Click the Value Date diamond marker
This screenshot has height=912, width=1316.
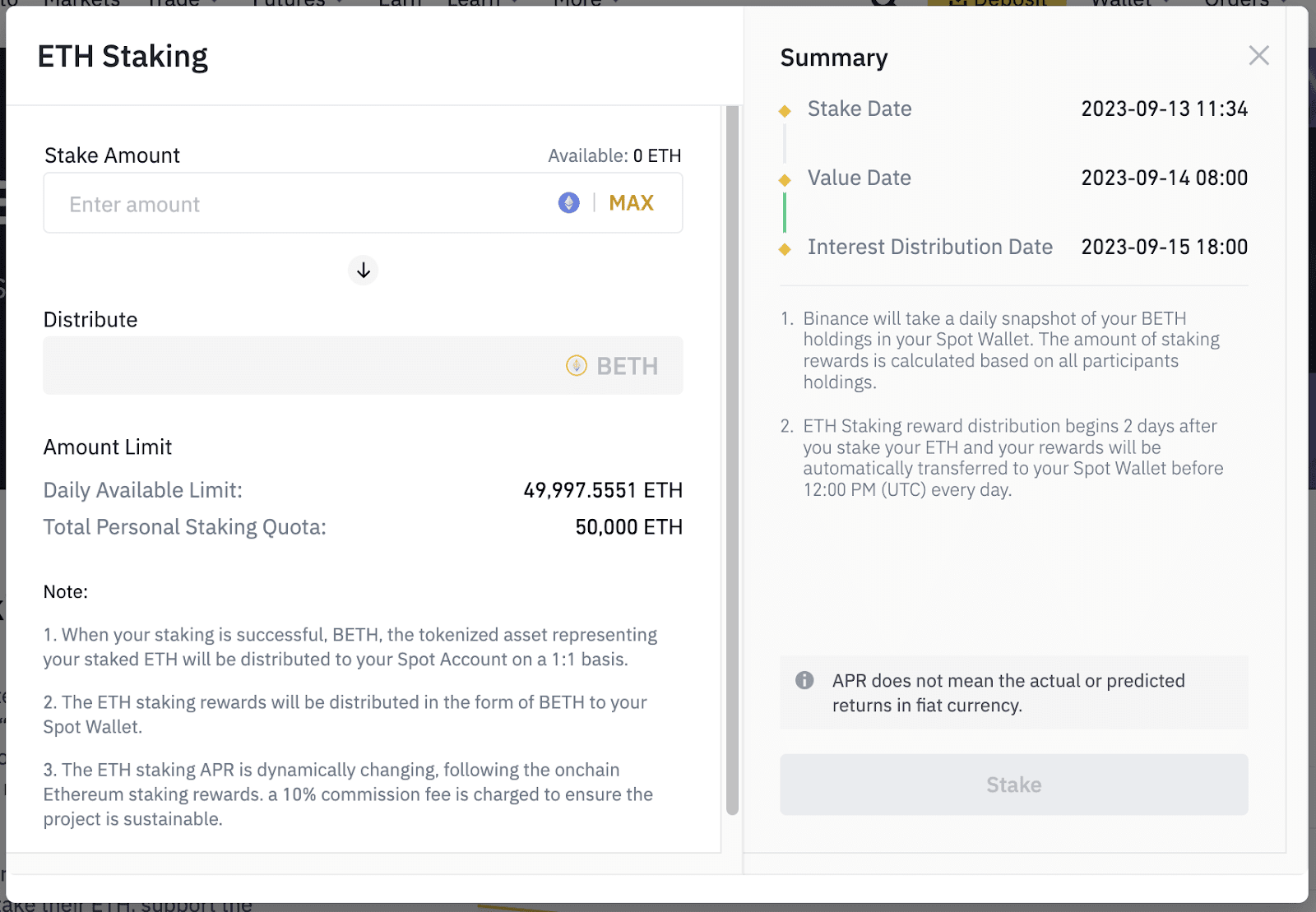coord(785,179)
